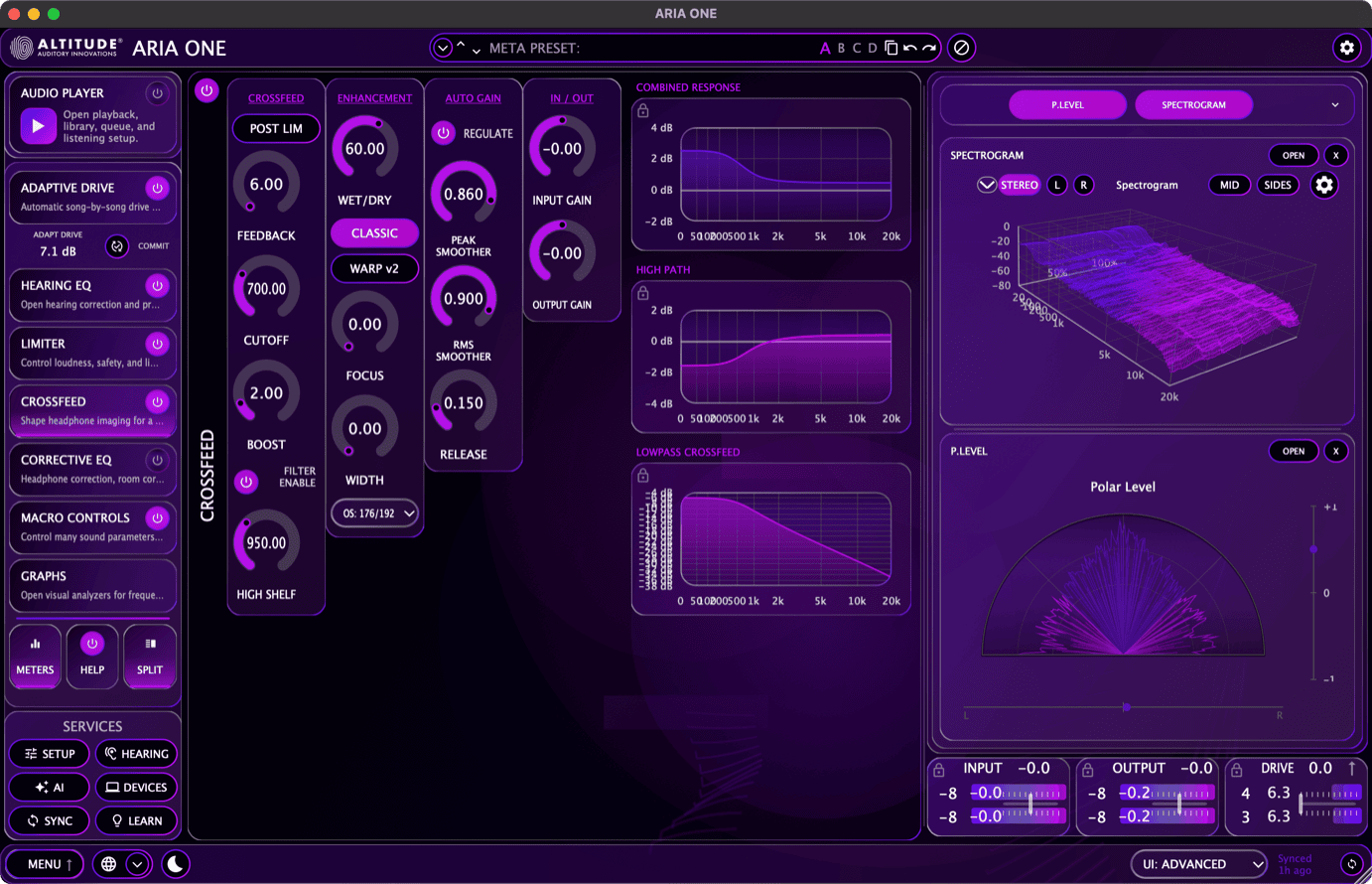Click OPEN in the P.LEVEL panel
Viewport: 1372px width, 884px height.
1294,451
